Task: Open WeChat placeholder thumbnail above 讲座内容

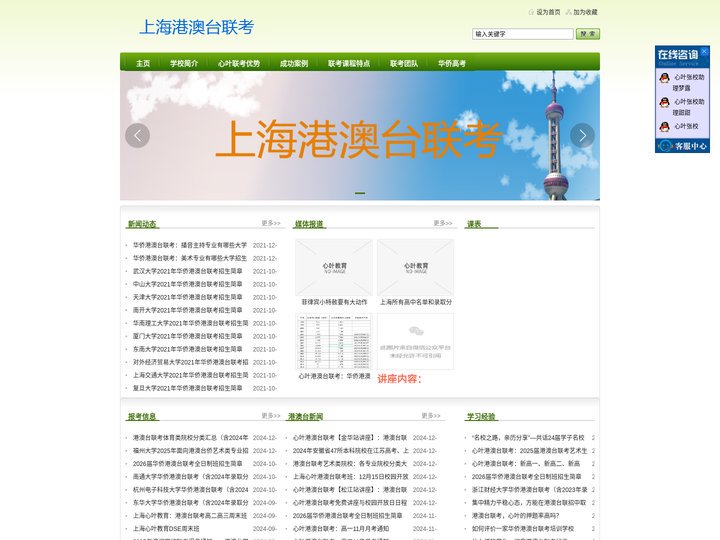Action: [x=416, y=342]
